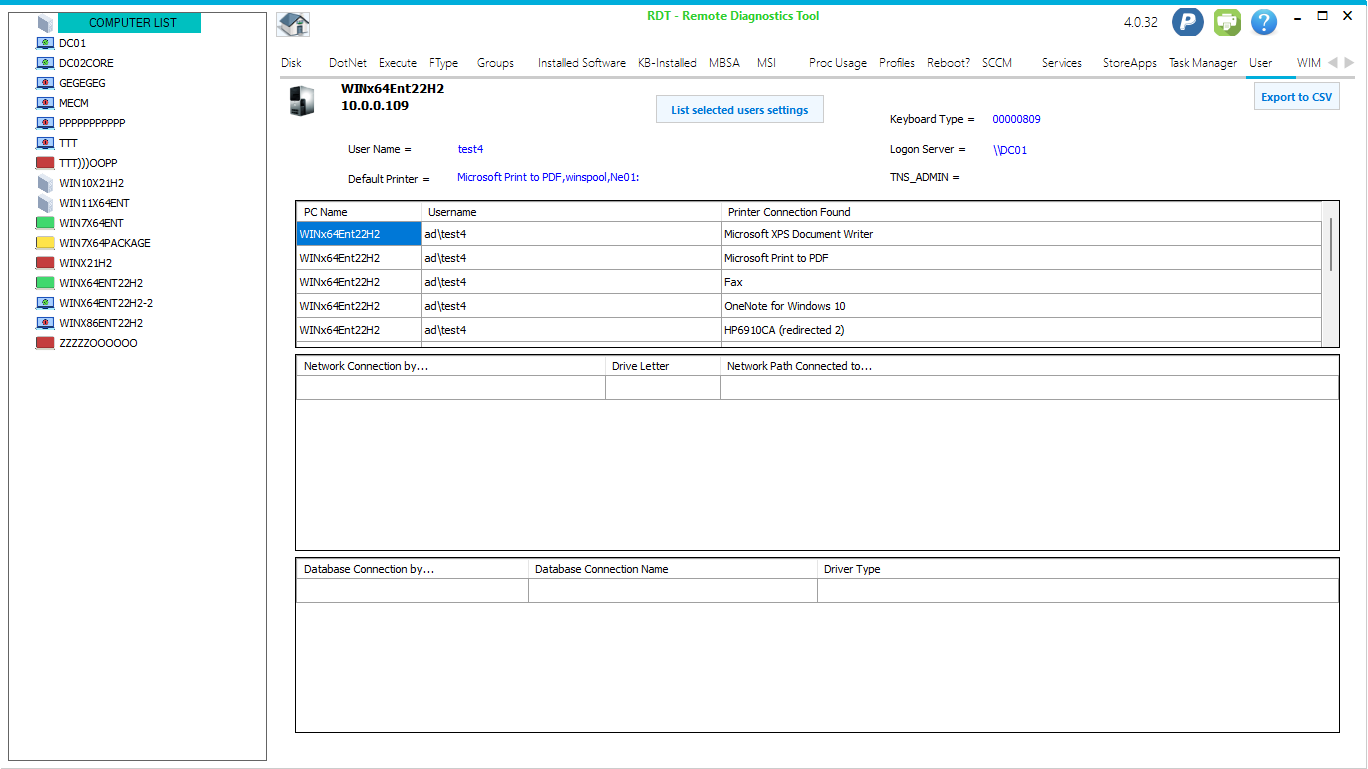Open the blue help question mark icon
1368x769 pixels.
tap(1264, 22)
